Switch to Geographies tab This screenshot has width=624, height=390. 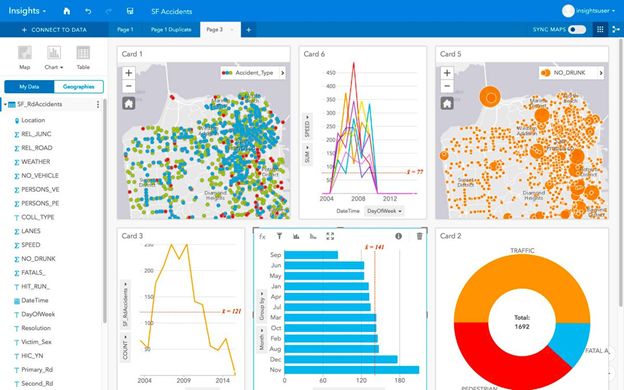click(78, 86)
